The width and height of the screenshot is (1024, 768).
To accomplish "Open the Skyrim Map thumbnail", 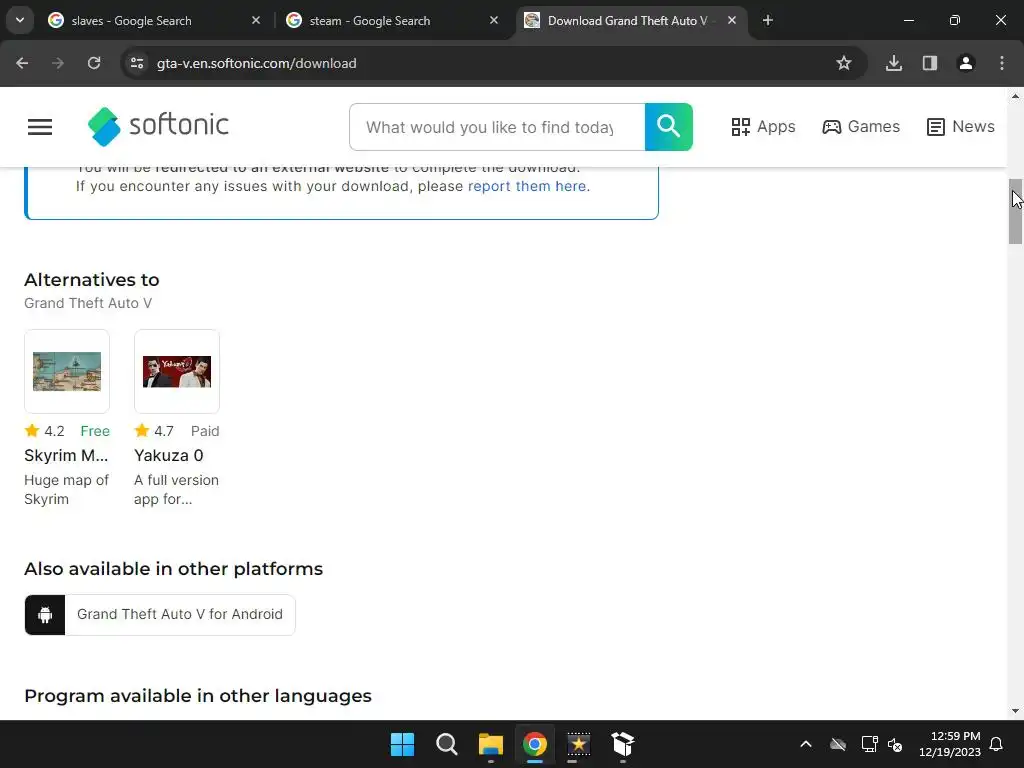I will pyautogui.click(x=67, y=371).
